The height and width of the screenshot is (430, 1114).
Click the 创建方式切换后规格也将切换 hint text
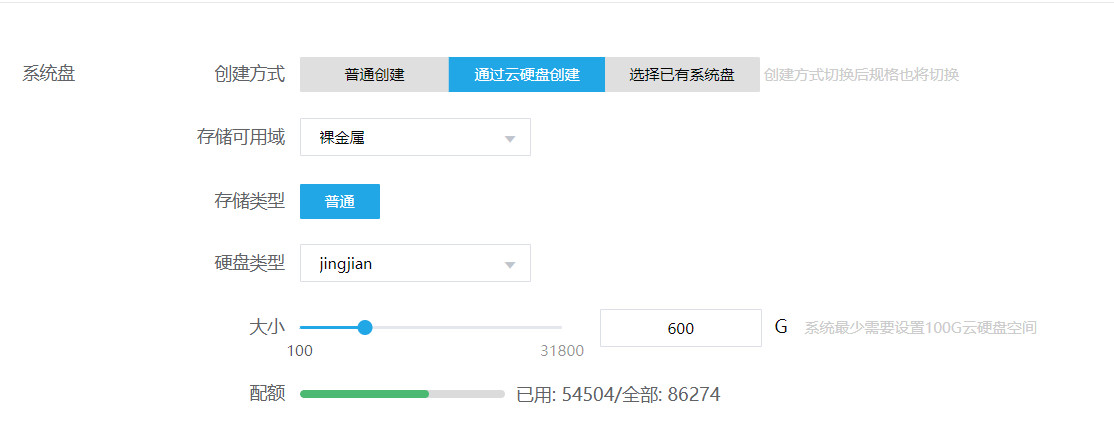tap(861, 75)
